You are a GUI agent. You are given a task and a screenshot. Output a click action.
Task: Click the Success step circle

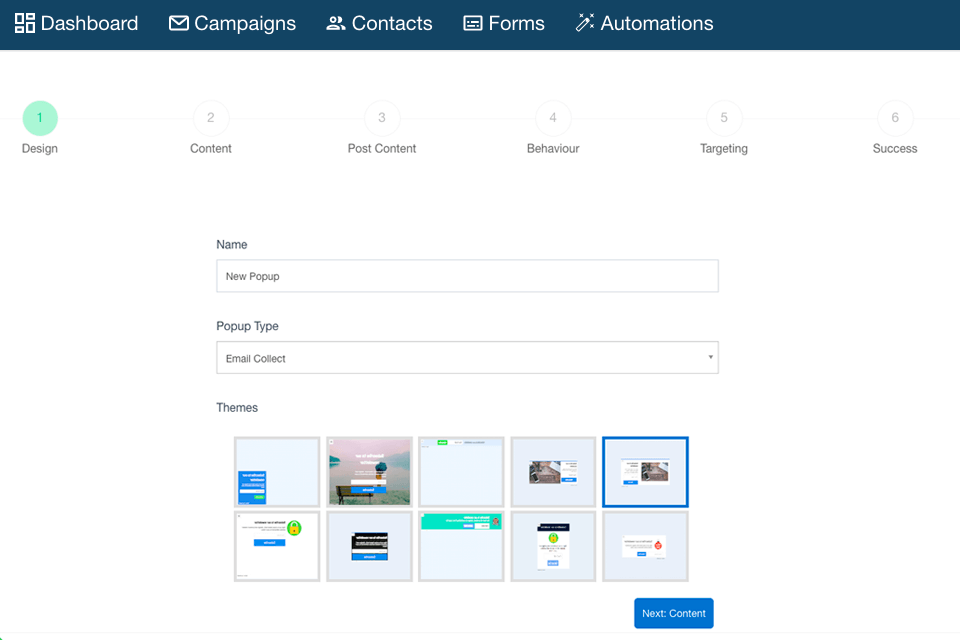(894, 117)
